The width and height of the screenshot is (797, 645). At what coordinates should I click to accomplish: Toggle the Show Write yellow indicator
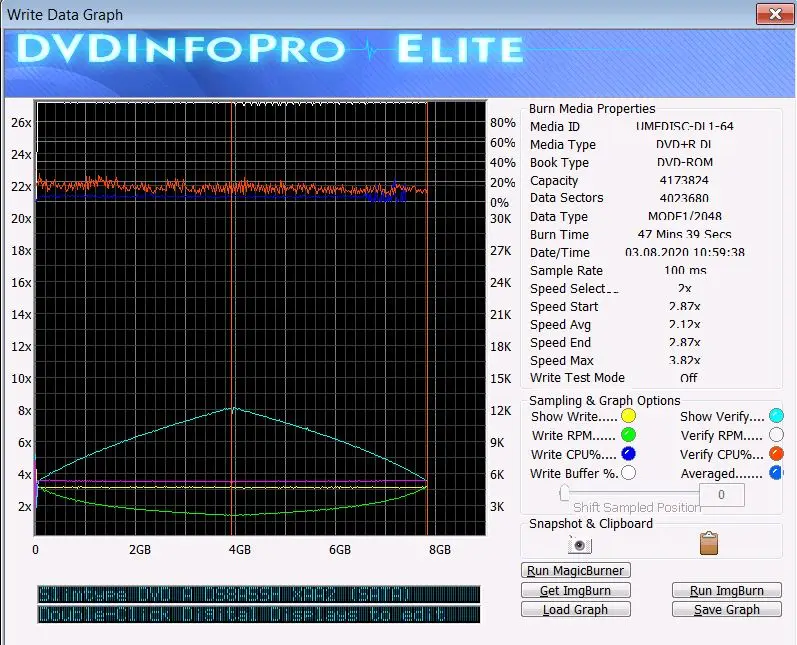pos(628,416)
